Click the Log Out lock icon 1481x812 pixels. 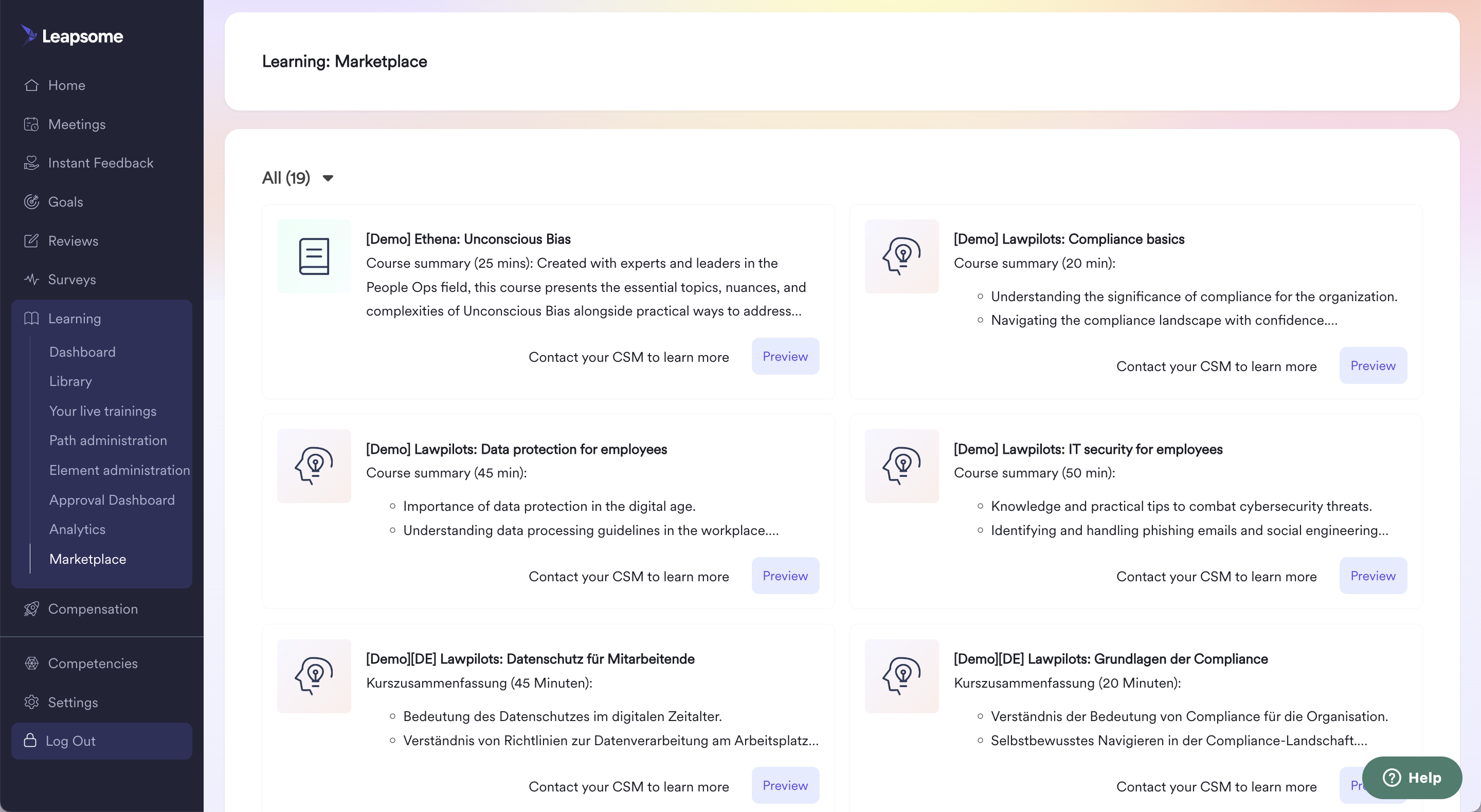[30, 740]
